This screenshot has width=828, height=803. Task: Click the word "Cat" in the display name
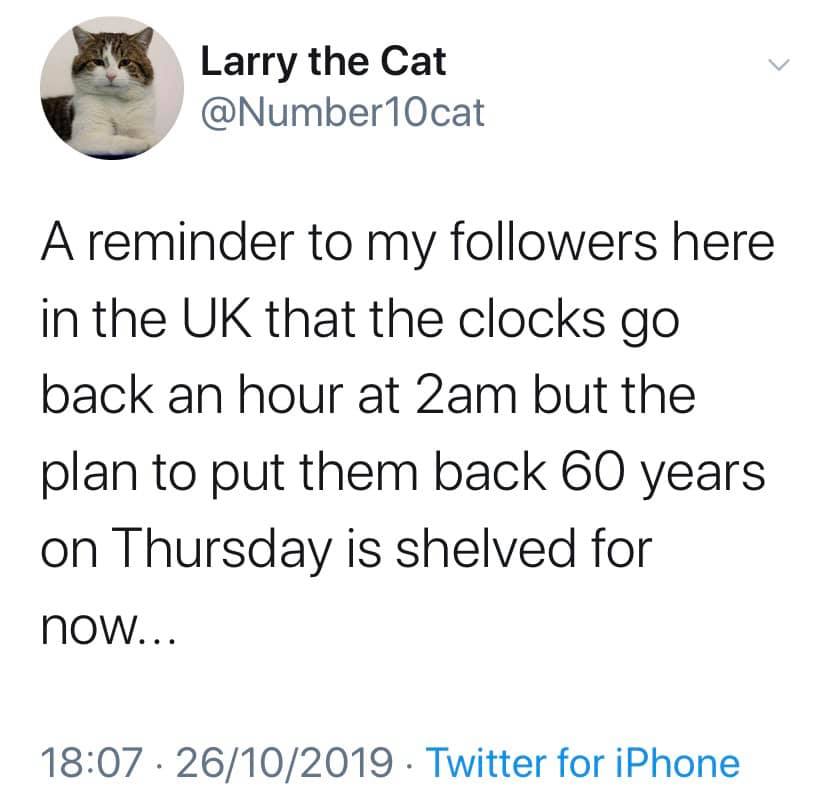click(x=413, y=63)
